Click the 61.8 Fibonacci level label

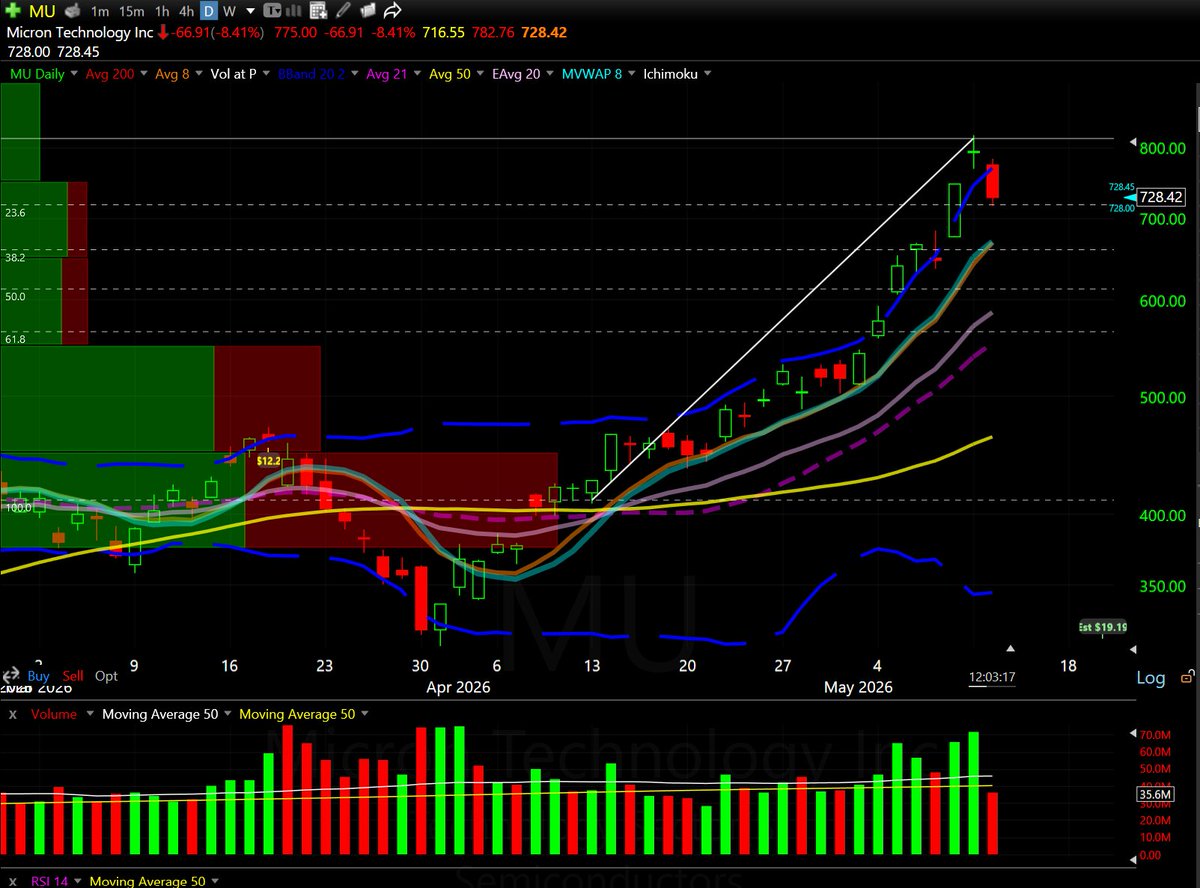point(15,339)
